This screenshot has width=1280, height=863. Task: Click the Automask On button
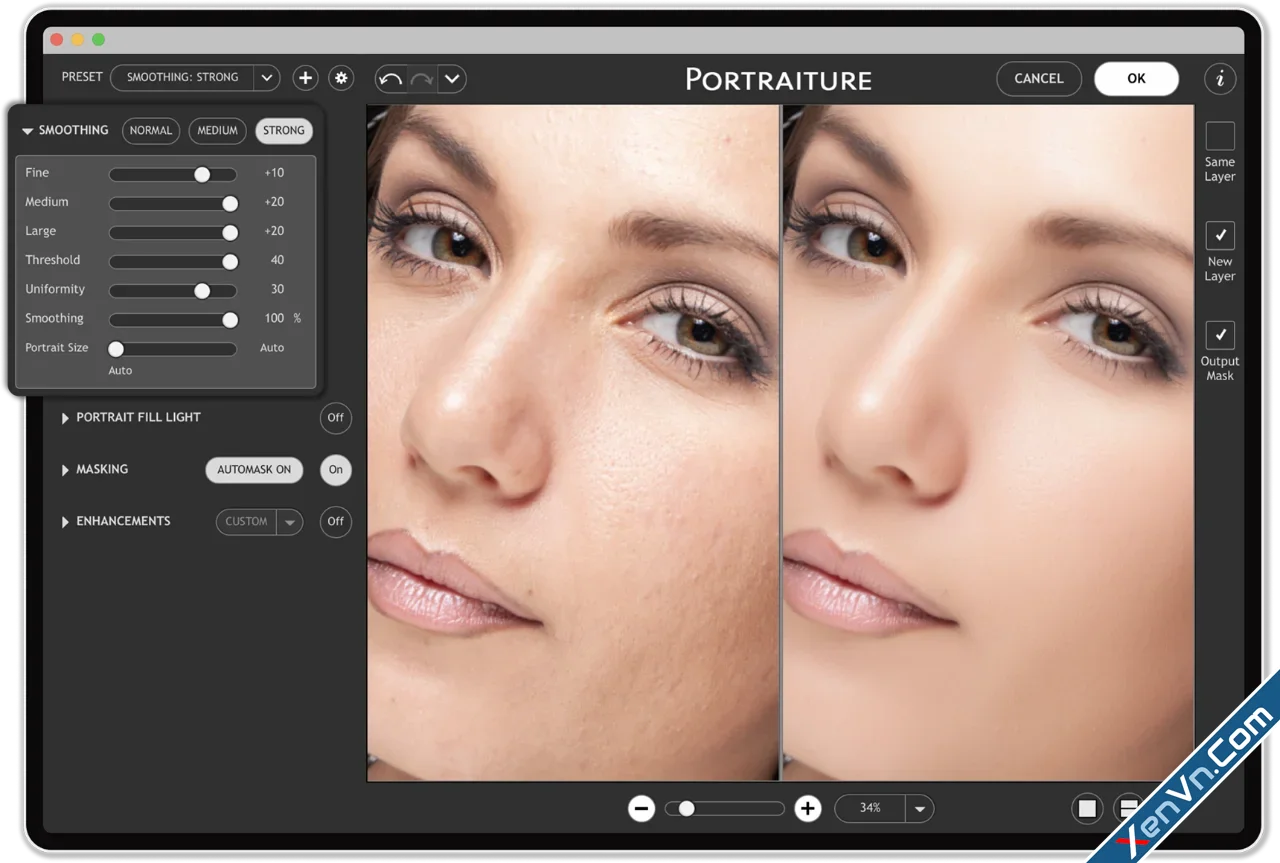point(254,469)
